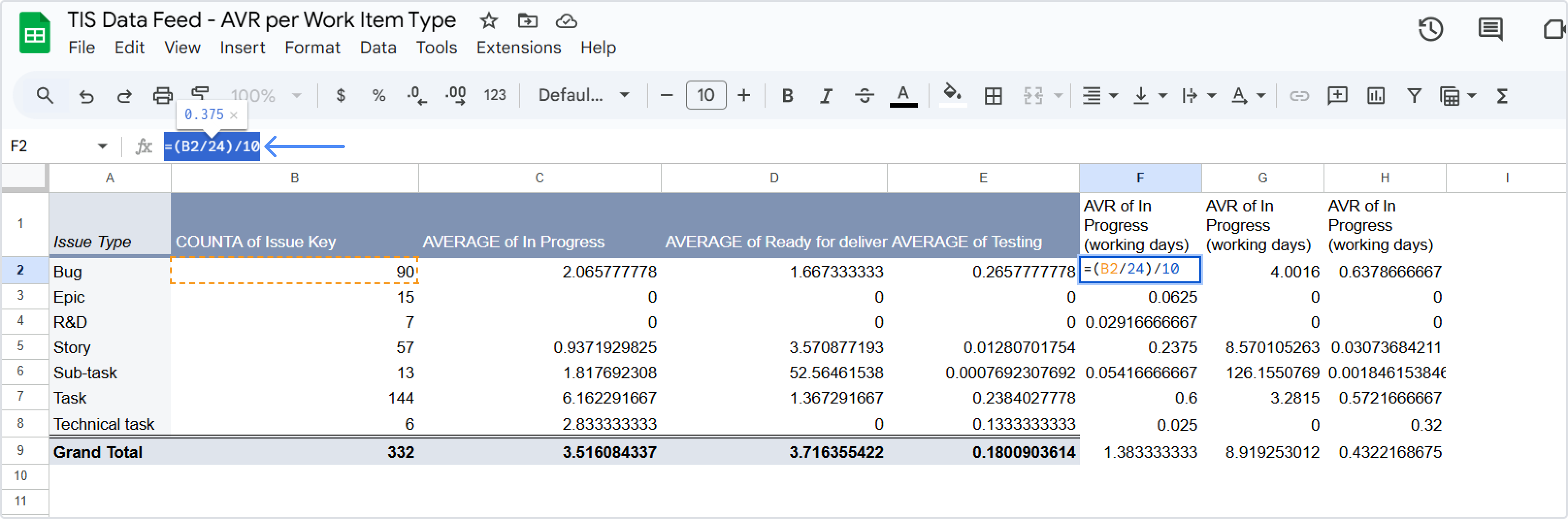
Task: Open the horizontal align dropdown
Action: 1099,96
